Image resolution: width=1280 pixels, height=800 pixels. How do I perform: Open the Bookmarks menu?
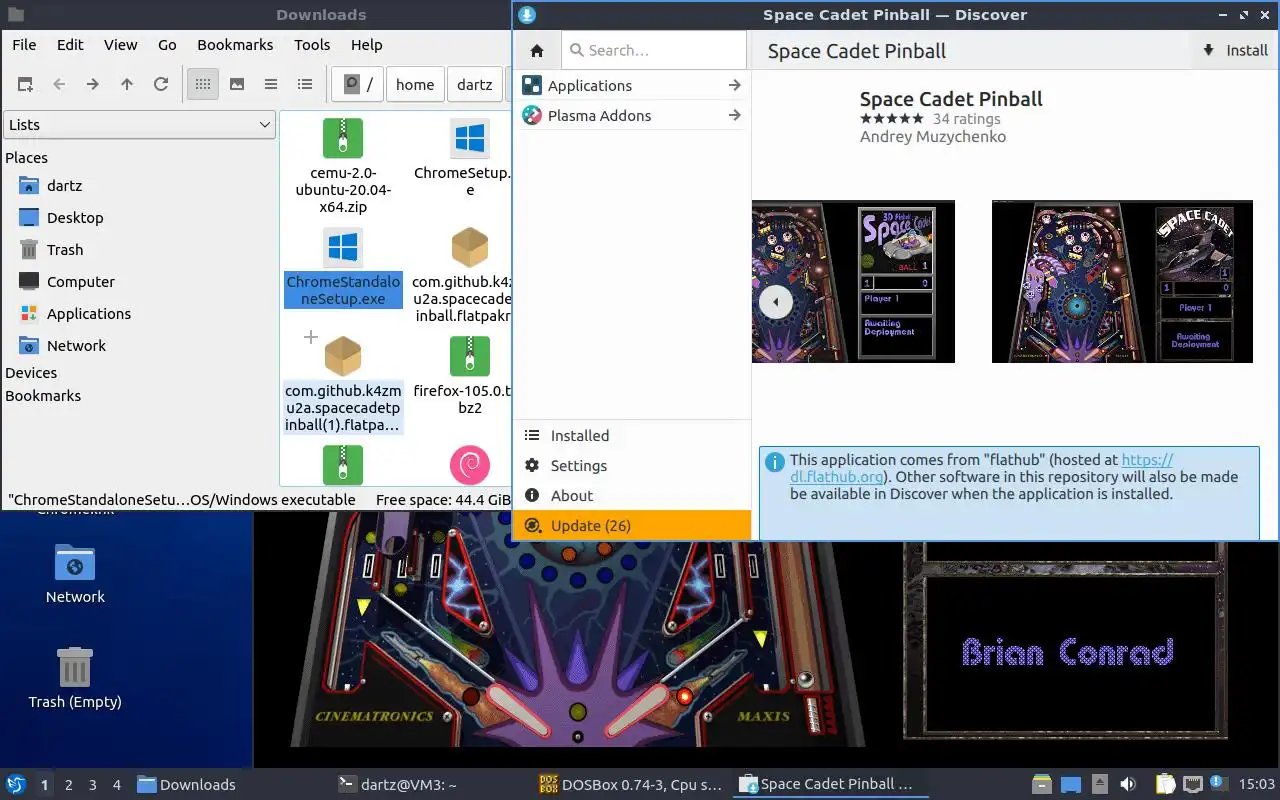click(235, 45)
